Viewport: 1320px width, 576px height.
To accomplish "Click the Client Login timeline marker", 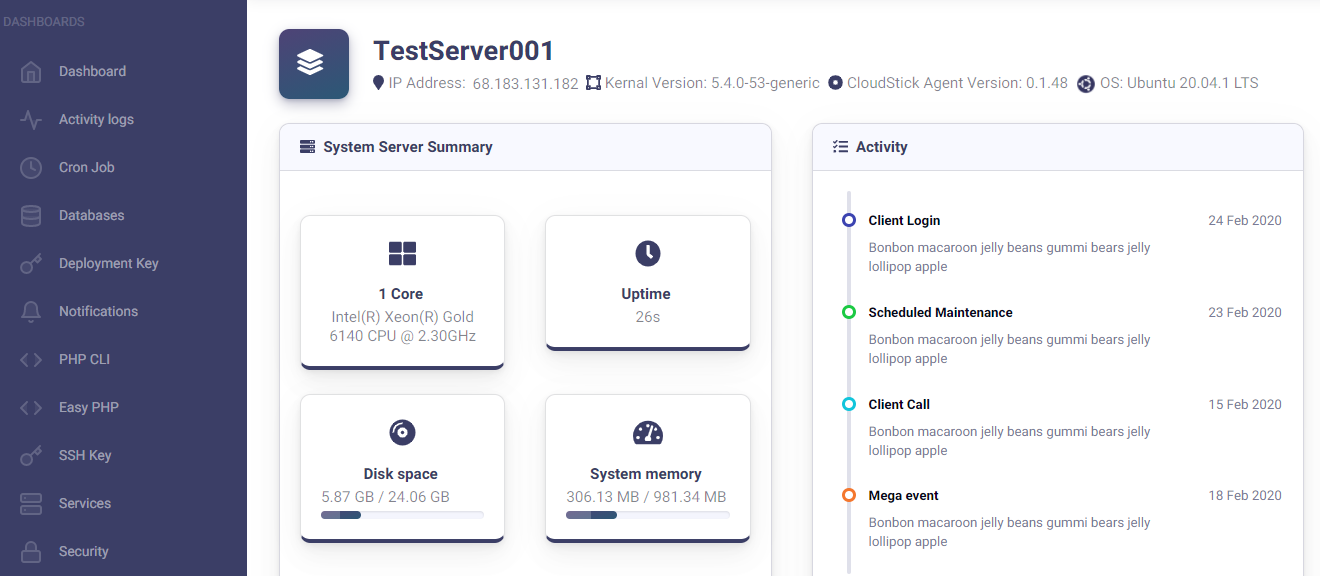I will (849, 220).
